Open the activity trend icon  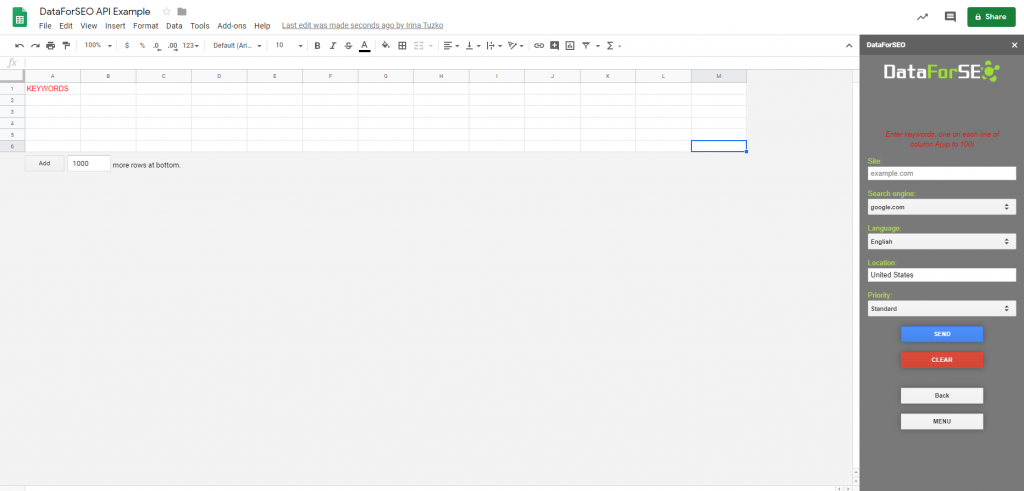(922, 17)
